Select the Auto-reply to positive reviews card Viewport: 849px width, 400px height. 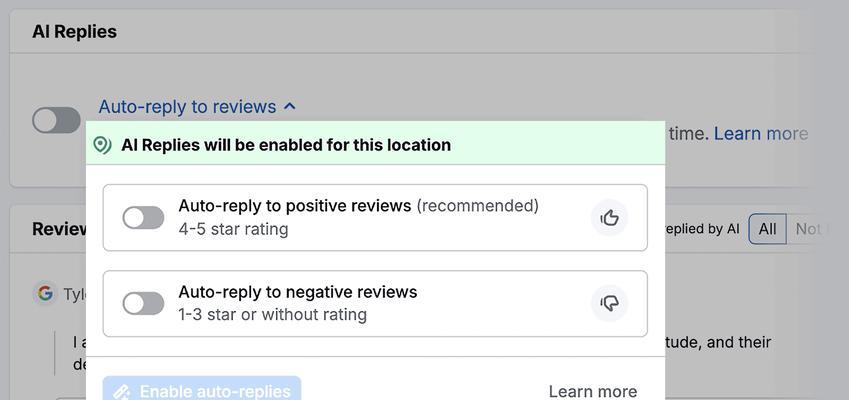click(375, 218)
